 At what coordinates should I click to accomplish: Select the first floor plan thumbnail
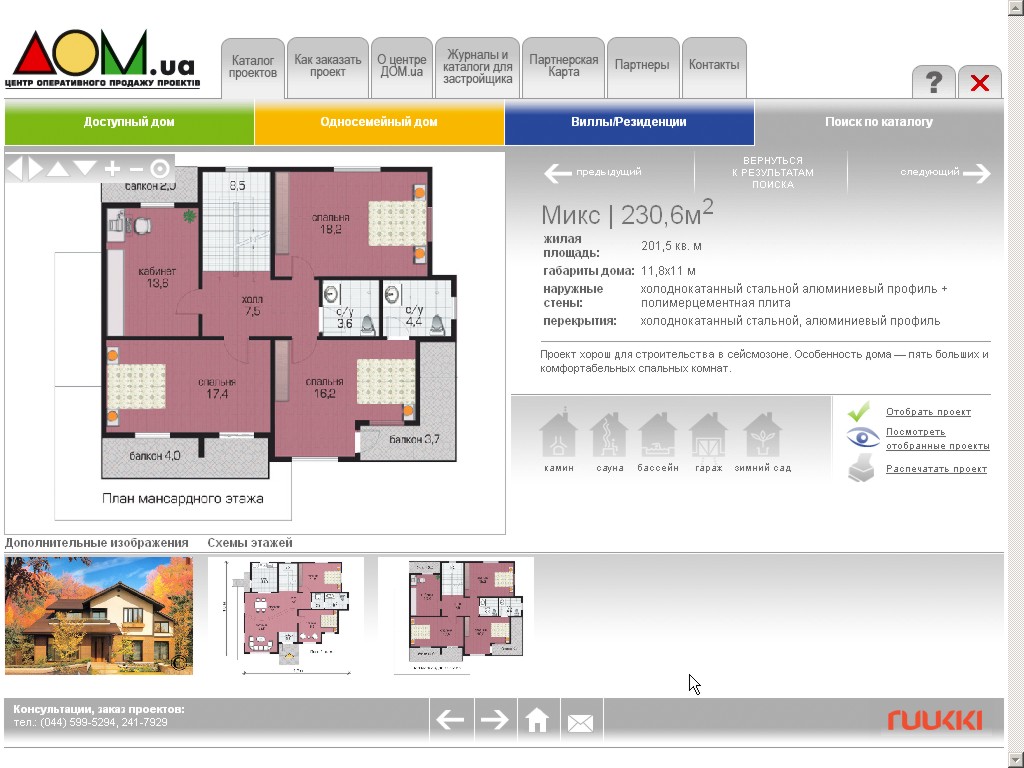point(286,615)
